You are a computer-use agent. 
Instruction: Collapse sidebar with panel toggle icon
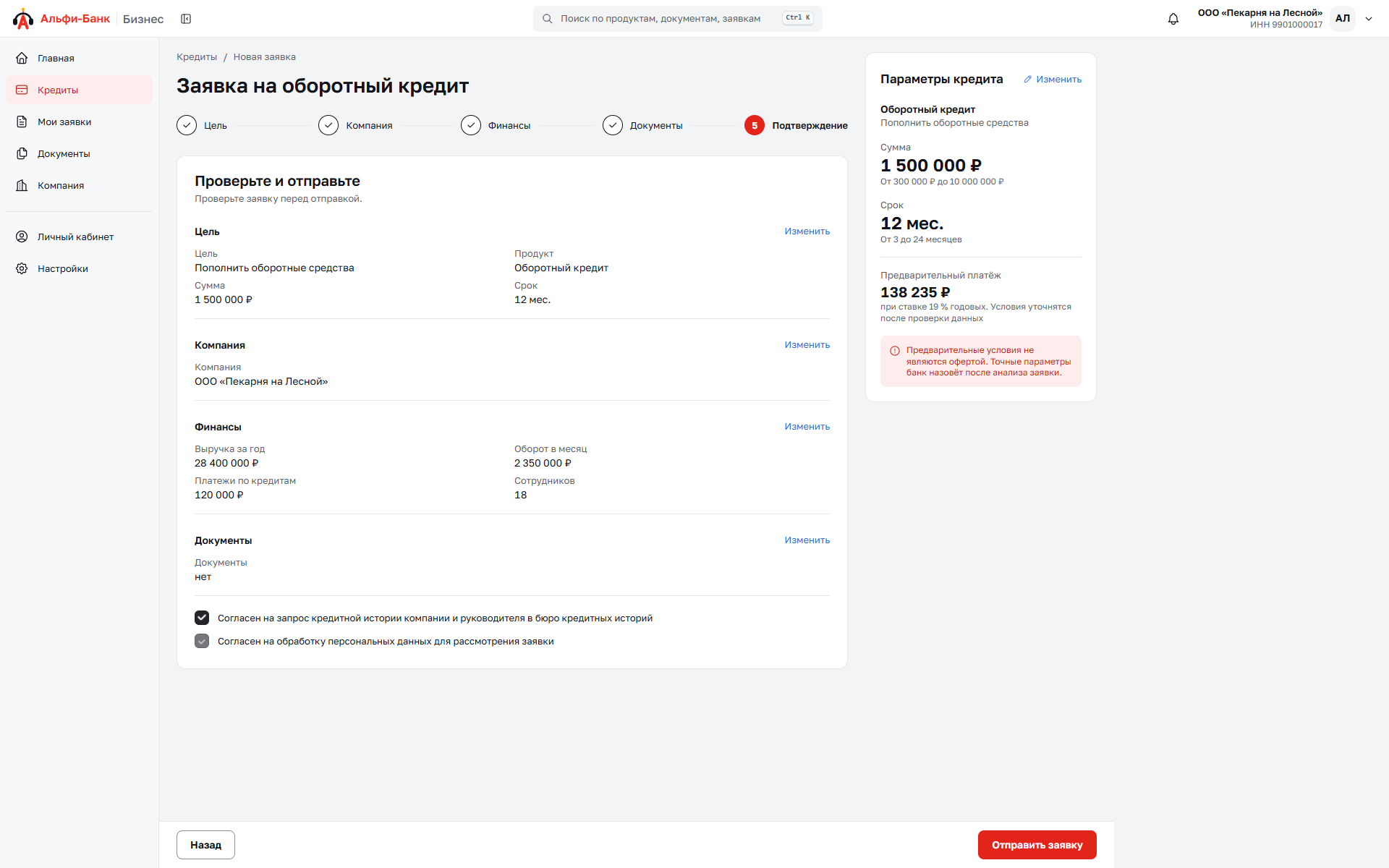186,19
